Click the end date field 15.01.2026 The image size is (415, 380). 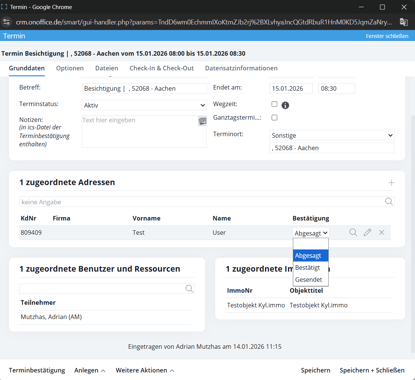[x=291, y=88]
